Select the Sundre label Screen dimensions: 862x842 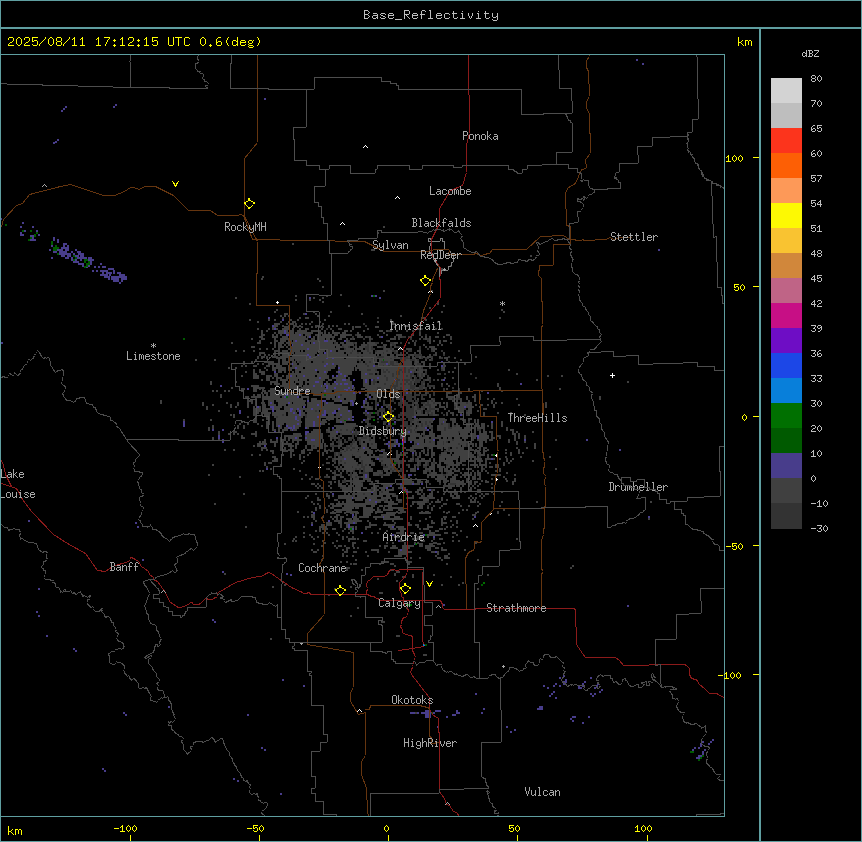point(292,391)
